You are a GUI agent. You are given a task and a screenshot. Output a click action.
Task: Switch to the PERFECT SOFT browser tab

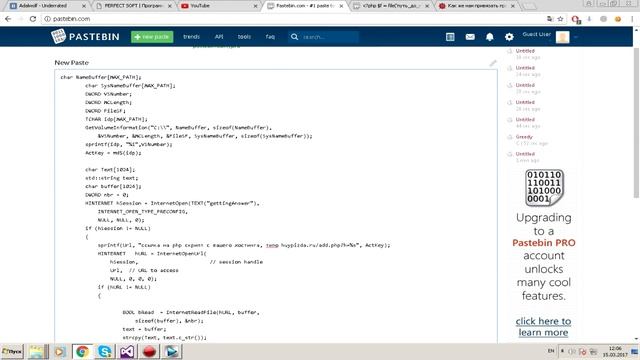pos(133,6)
